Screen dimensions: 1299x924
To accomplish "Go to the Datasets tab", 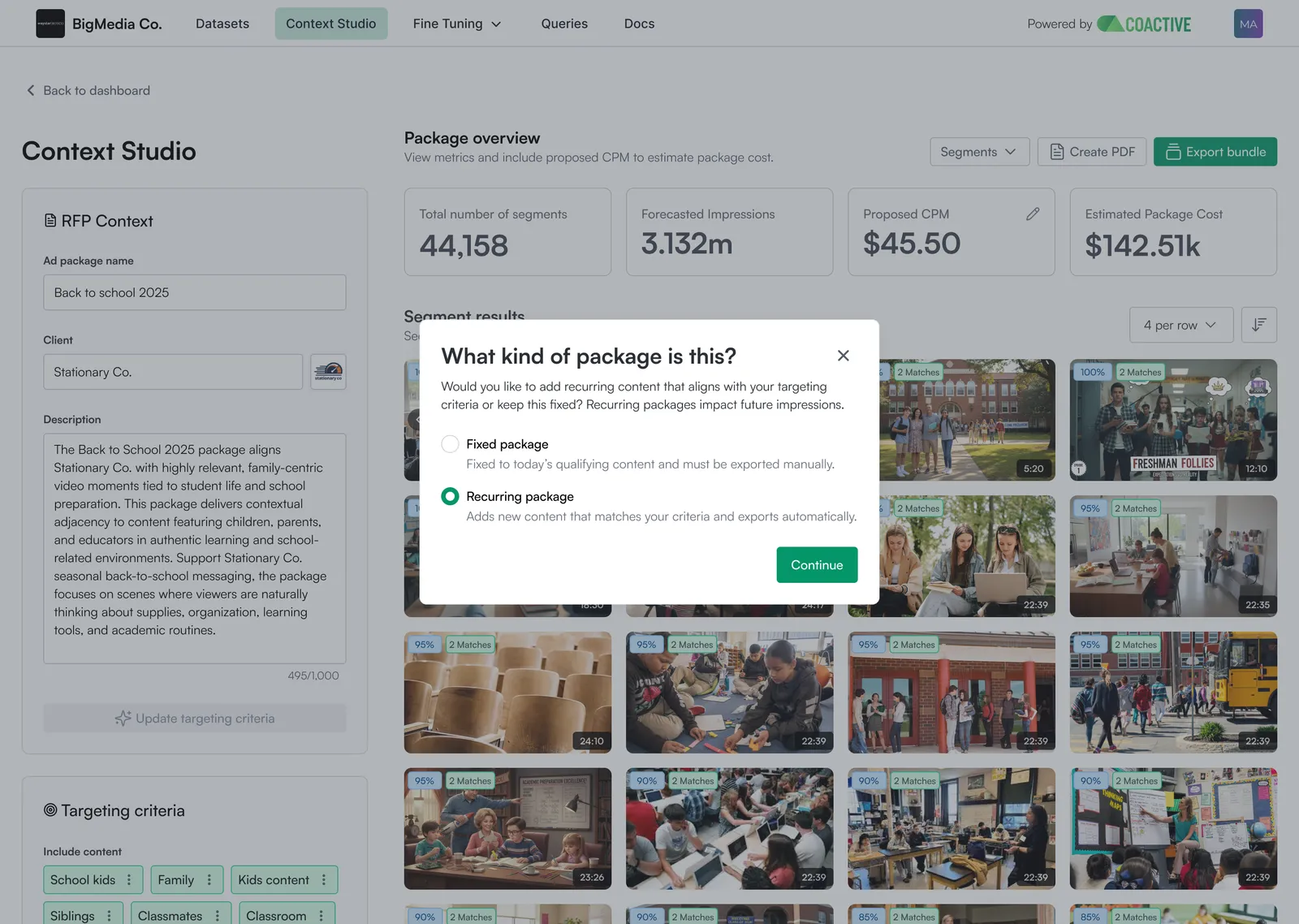I will 222,24.
